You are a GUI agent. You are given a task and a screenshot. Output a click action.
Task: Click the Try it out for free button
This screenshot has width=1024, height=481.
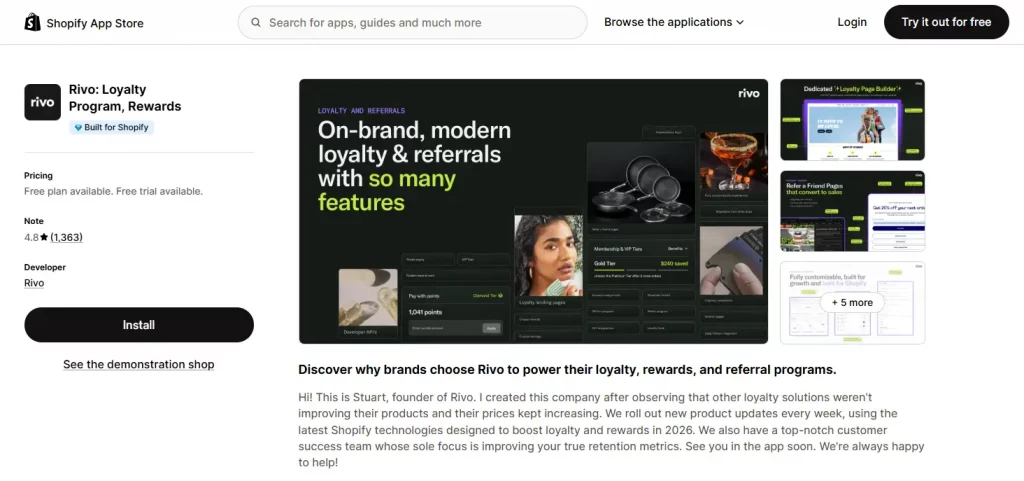946,22
